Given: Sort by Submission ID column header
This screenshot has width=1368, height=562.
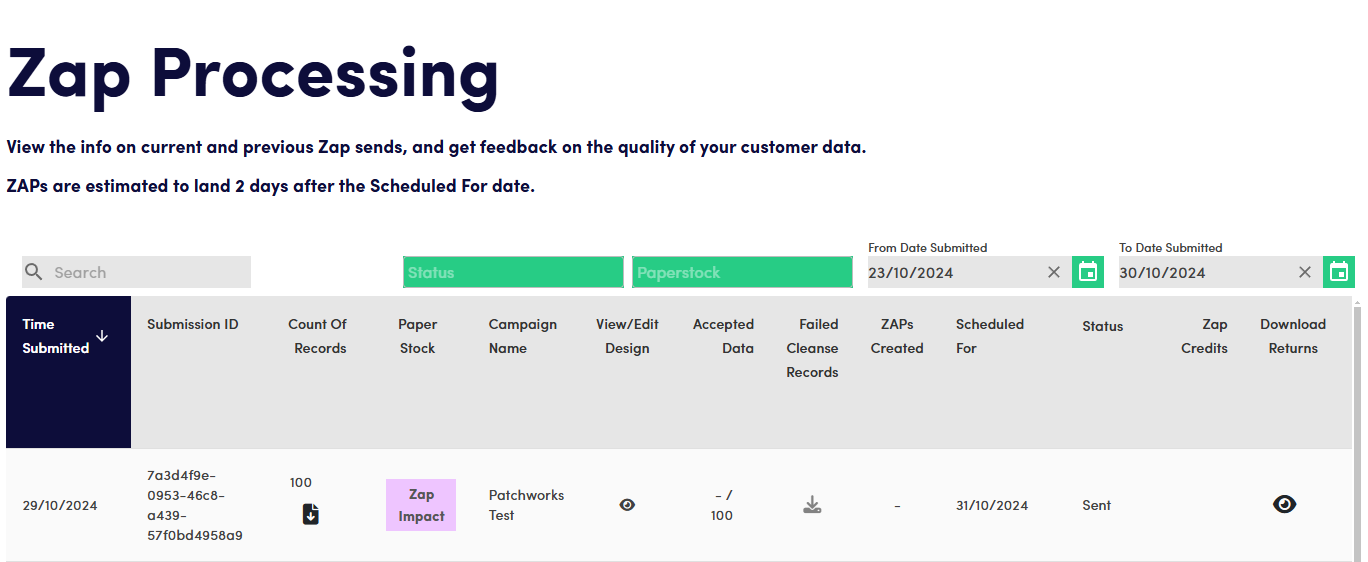Looking at the screenshot, I should [x=193, y=324].
